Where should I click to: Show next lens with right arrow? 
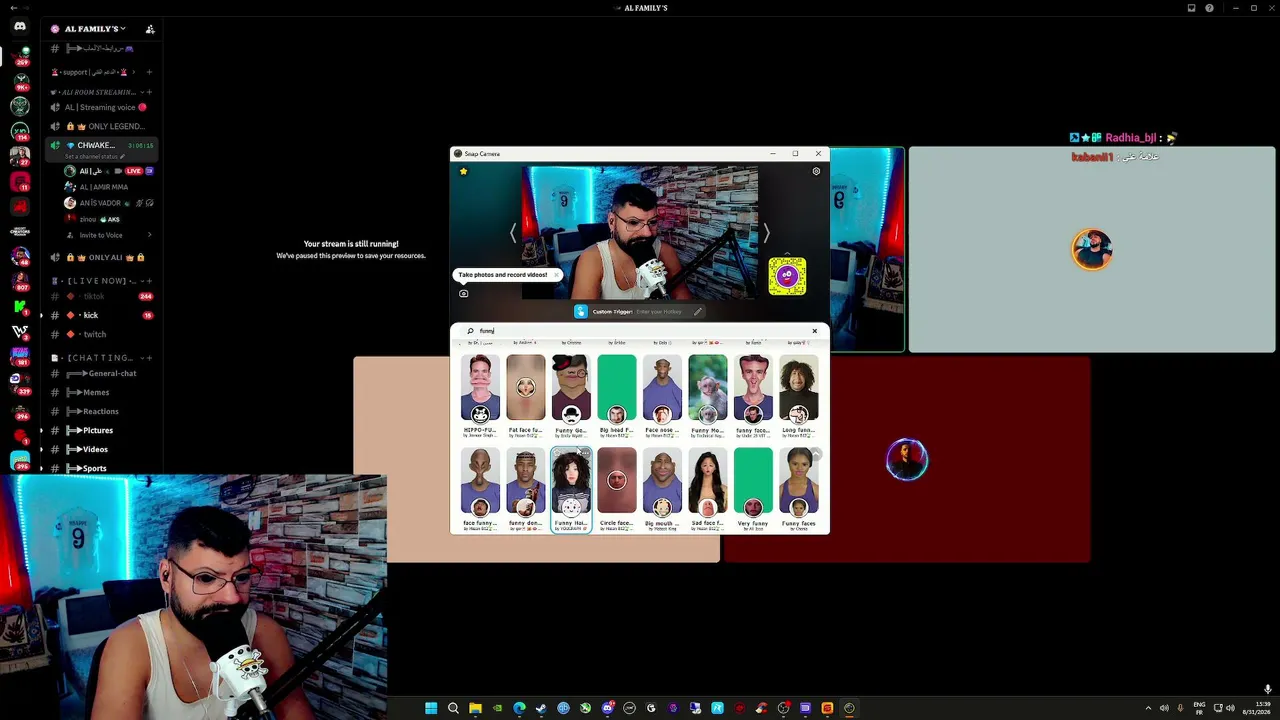(766, 233)
